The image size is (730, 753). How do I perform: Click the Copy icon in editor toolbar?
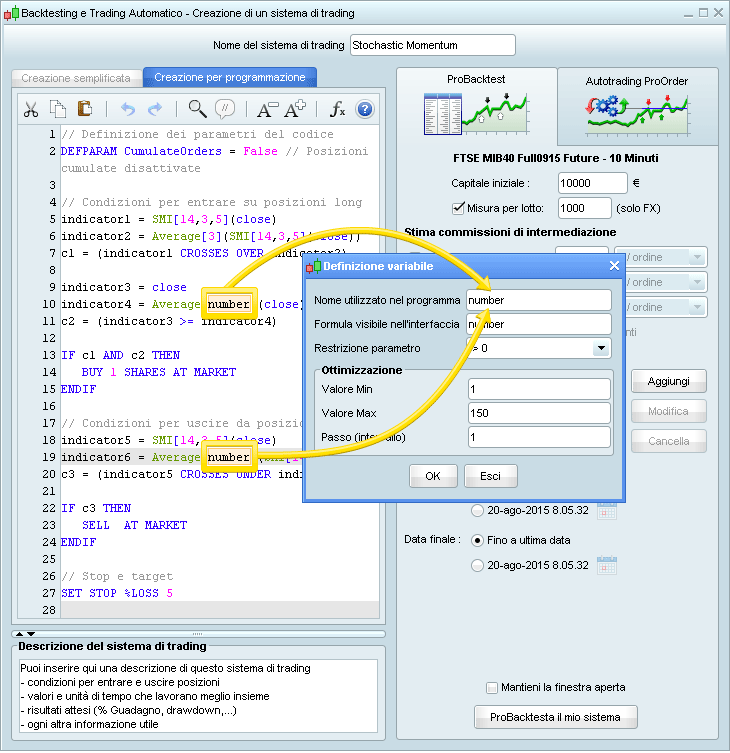[x=58, y=109]
